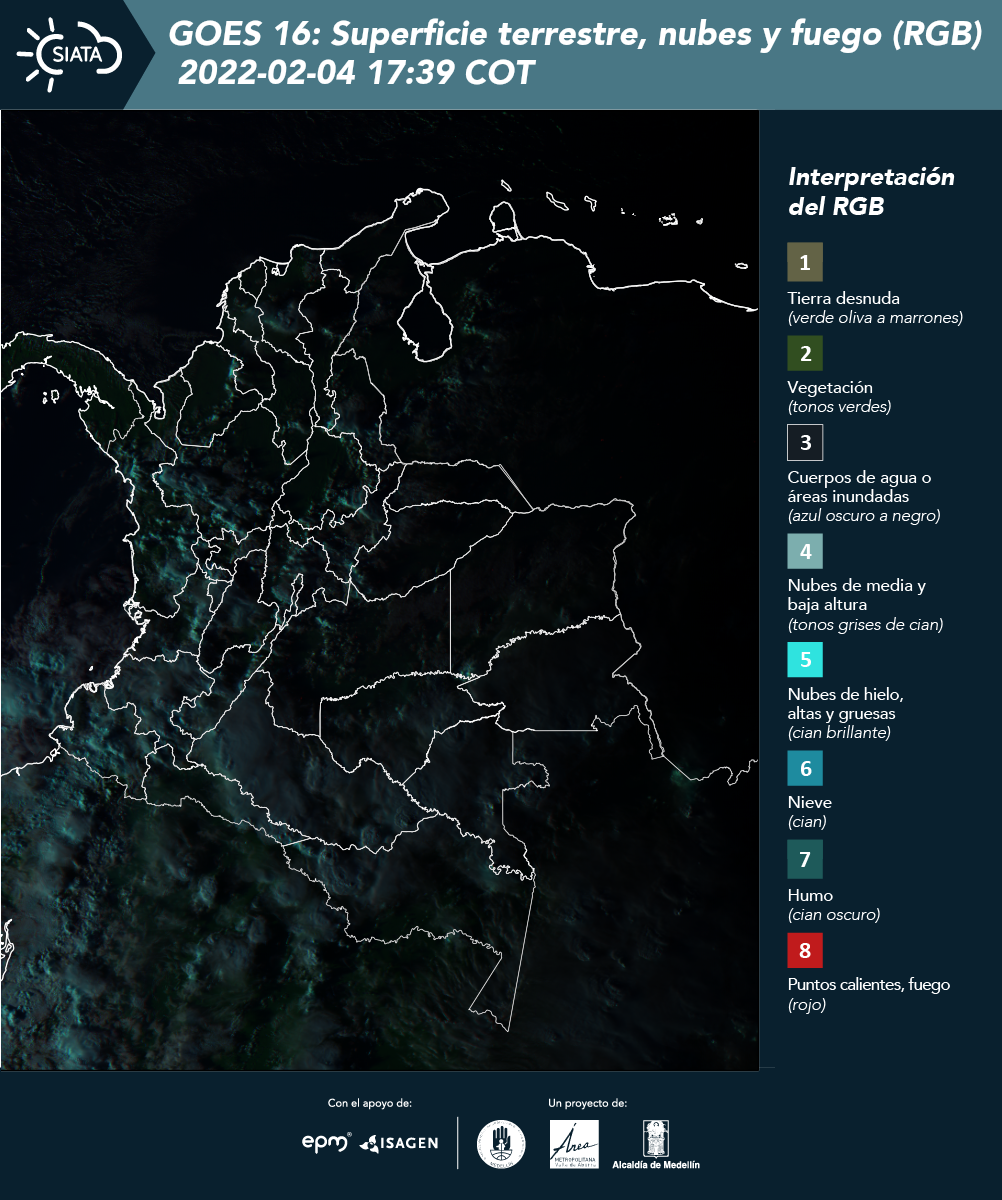Screen dimensions: 1002x1200
Task: Select legend swatch 7 Humo
Action: pos(805,859)
